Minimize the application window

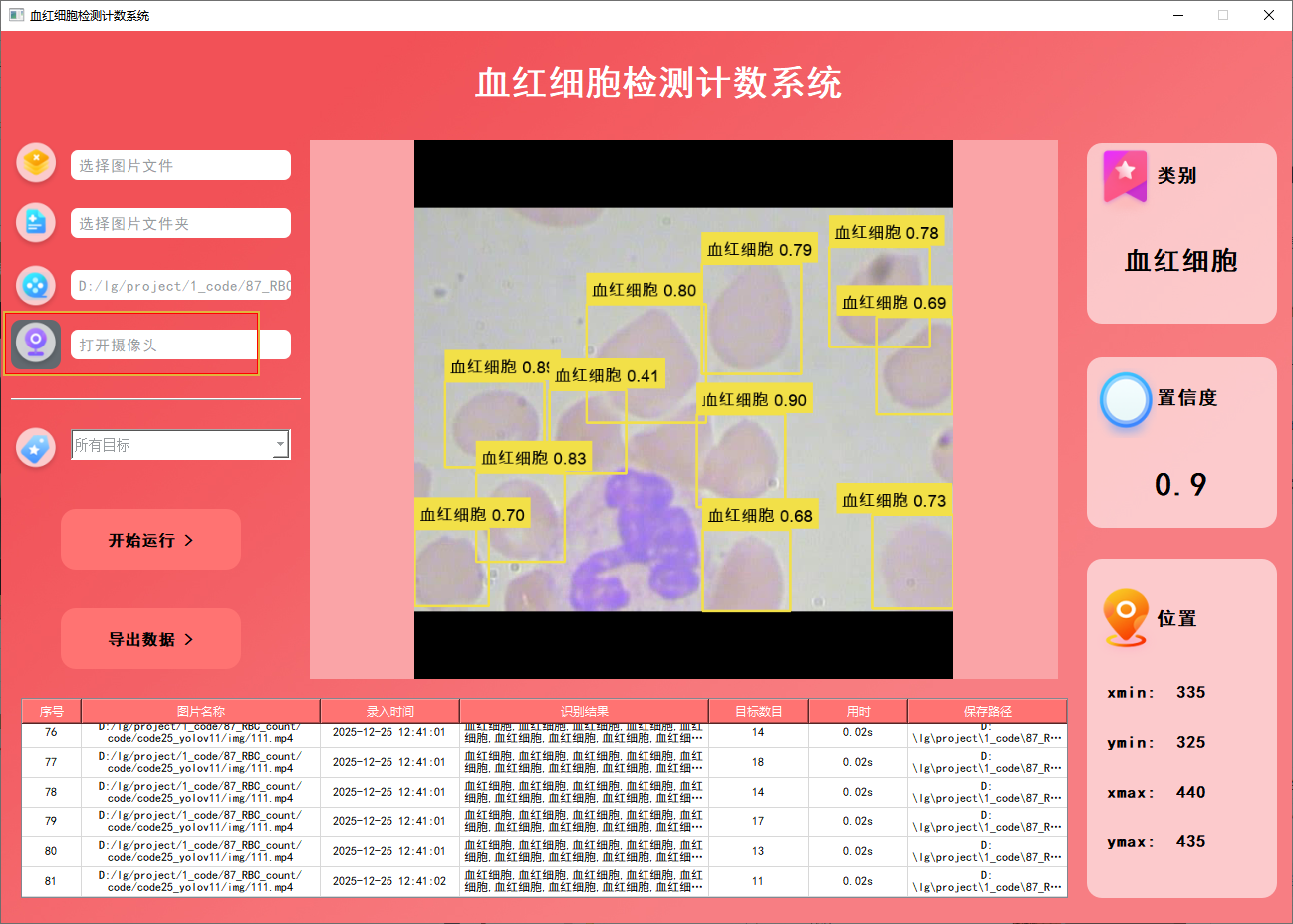(x=1178, y=15)
